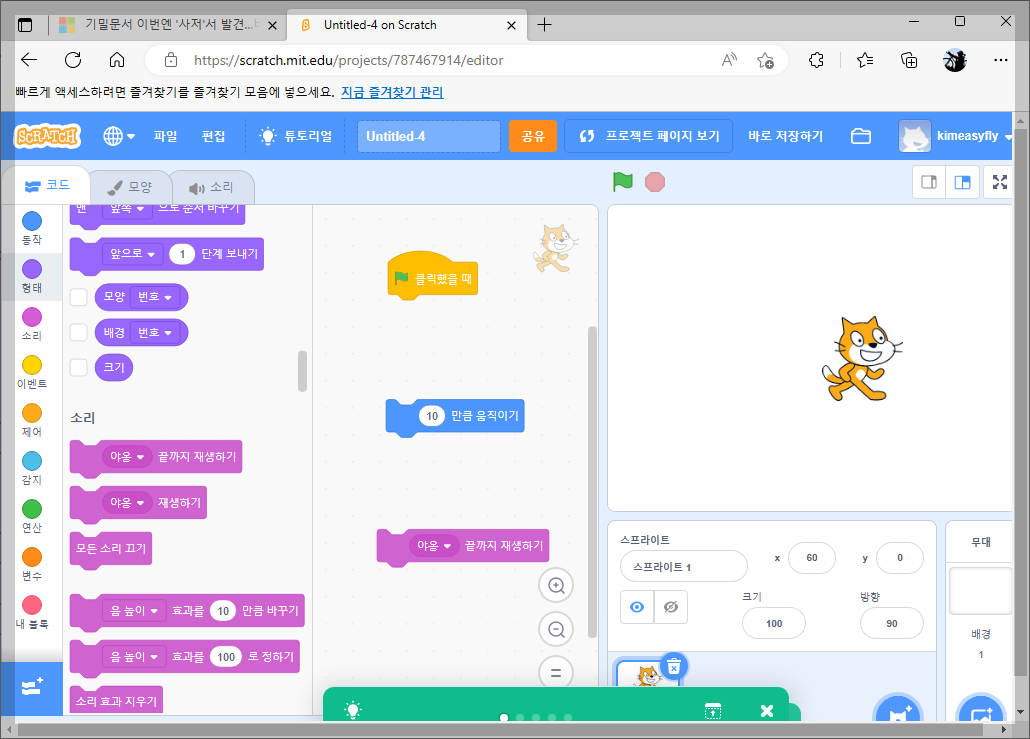Reset workspace zoom with equals icon
The width and height of the screenshot is (1030, 739).
[x=556, y=673]
